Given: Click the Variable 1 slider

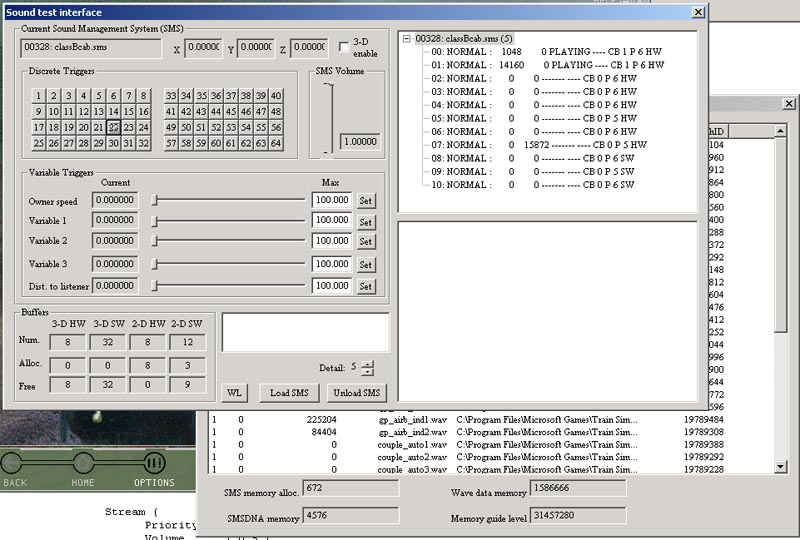Looking at the screenshot, I should coord(228,221).
